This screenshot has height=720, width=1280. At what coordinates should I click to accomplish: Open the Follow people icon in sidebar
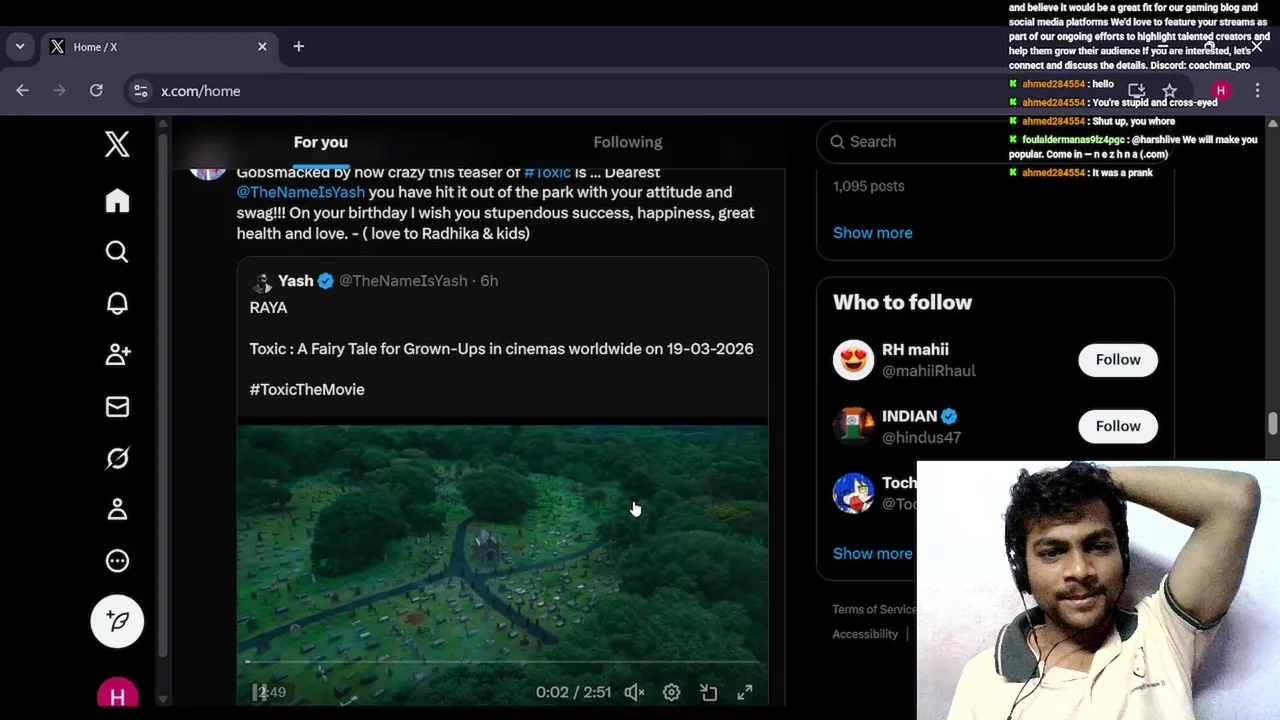[117, 355]
